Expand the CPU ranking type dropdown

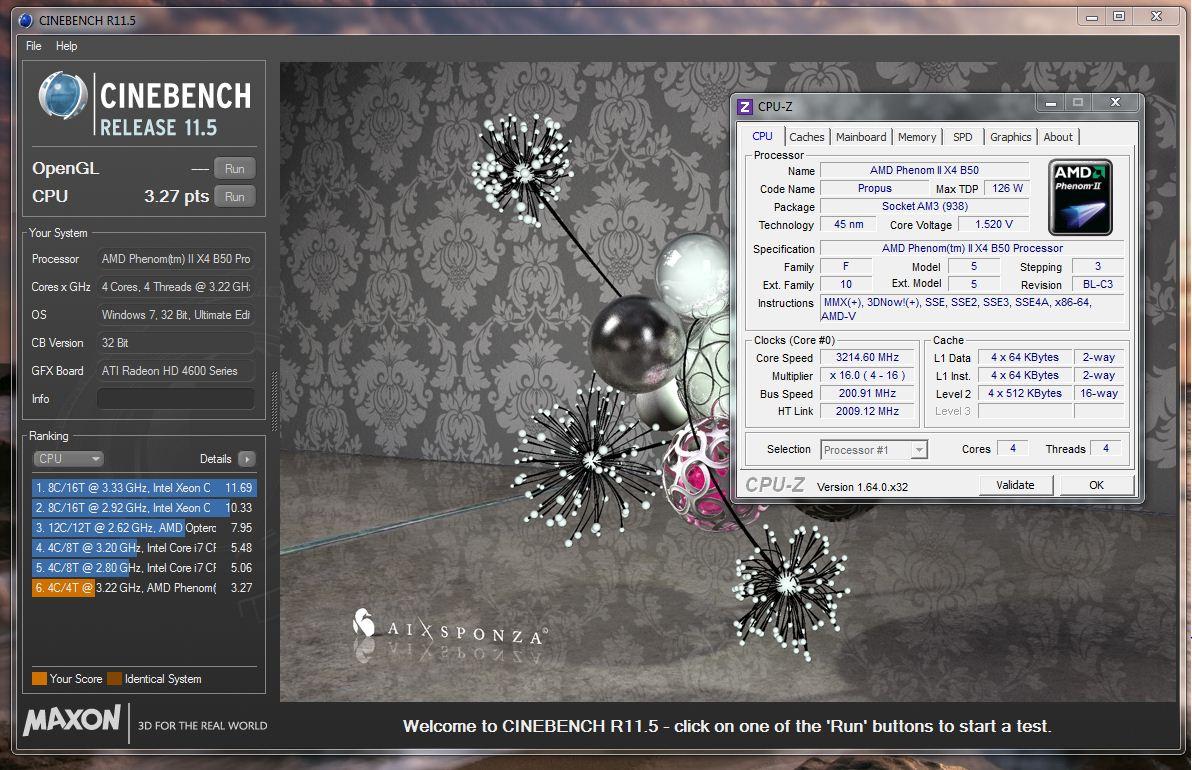click(x=68, y=459)
